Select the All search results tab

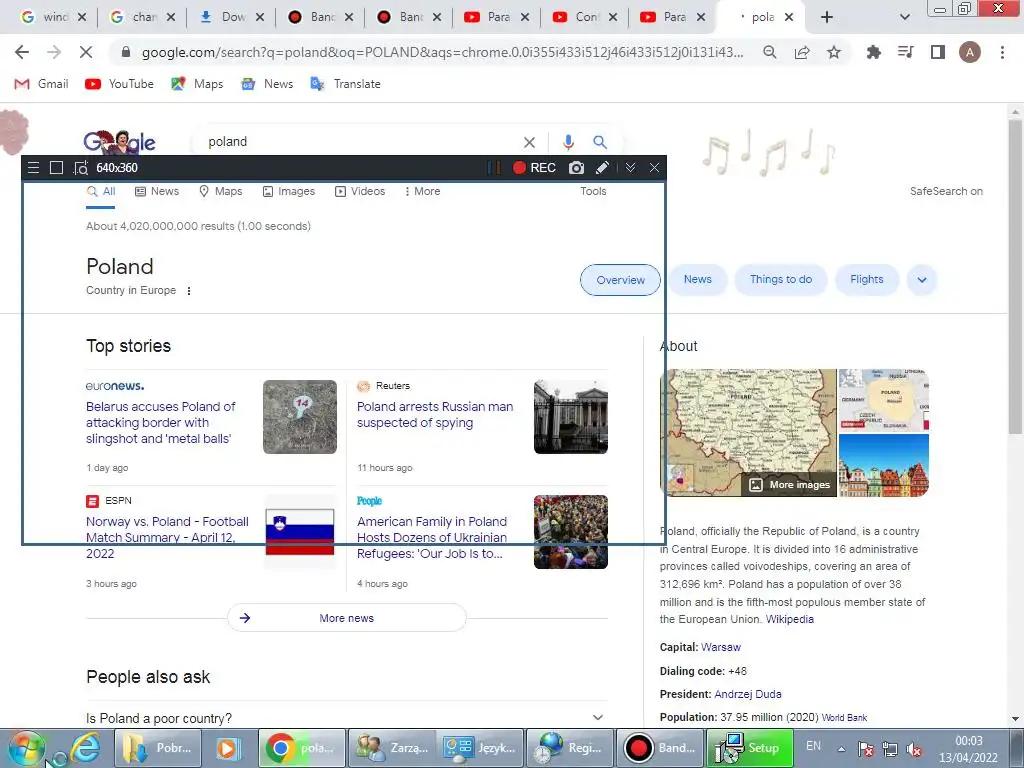[x=101, y=191]
